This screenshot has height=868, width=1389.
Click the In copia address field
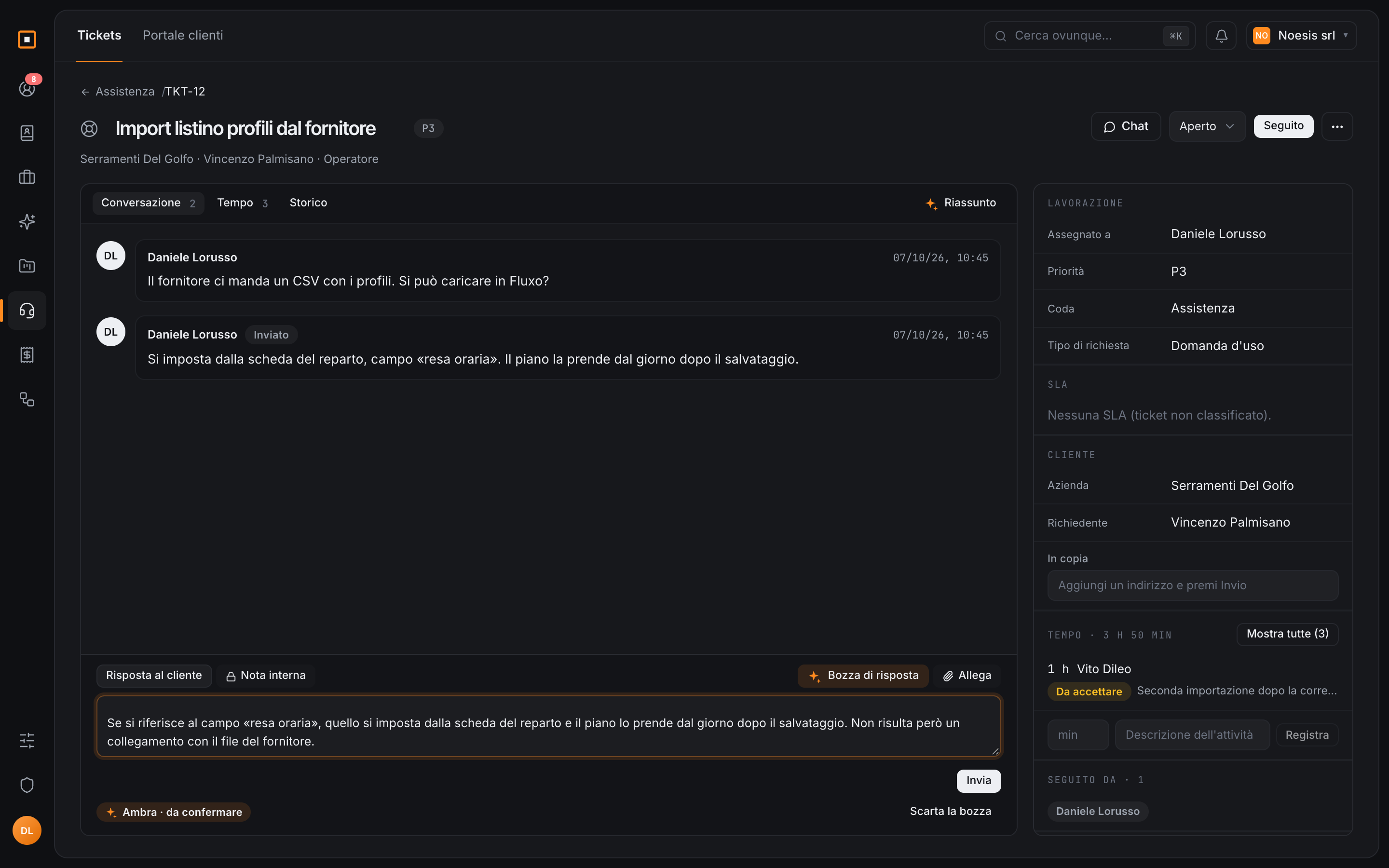[x=1193, y=585]
